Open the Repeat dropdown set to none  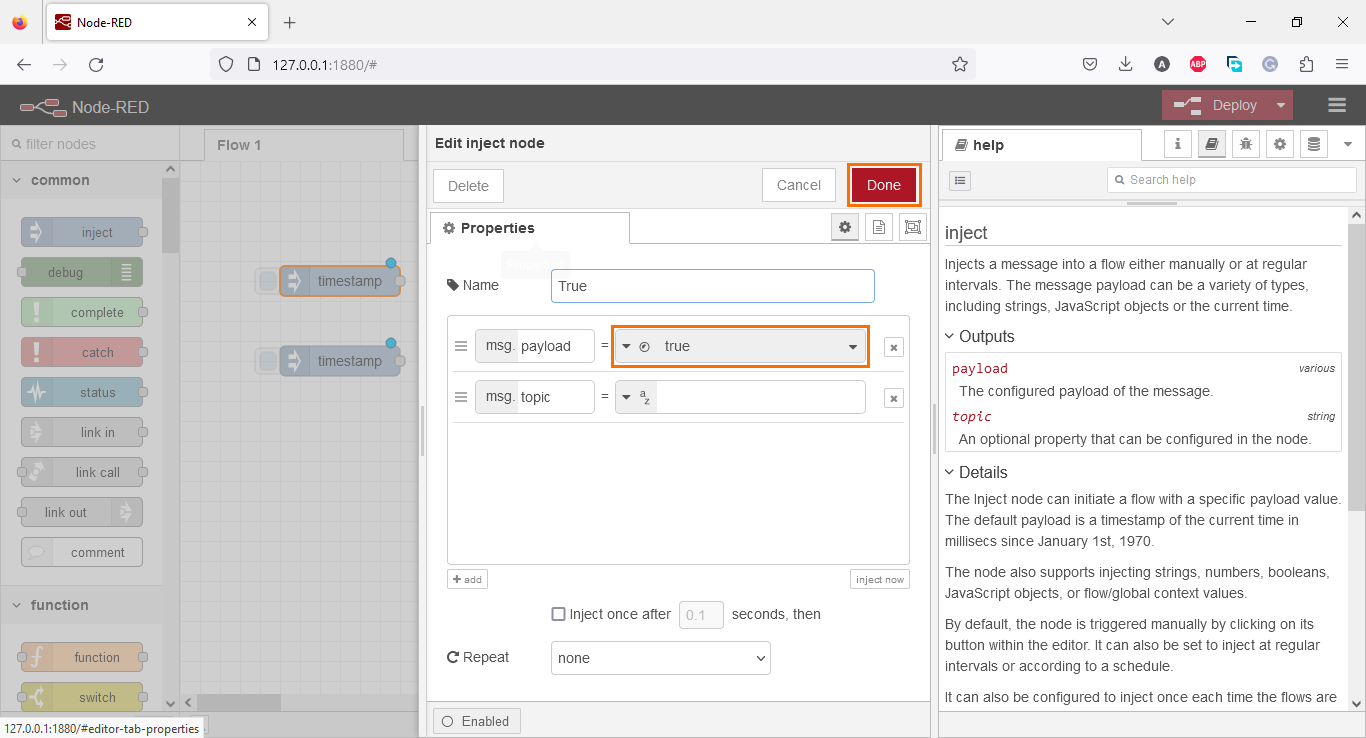(x=661, y=658)
